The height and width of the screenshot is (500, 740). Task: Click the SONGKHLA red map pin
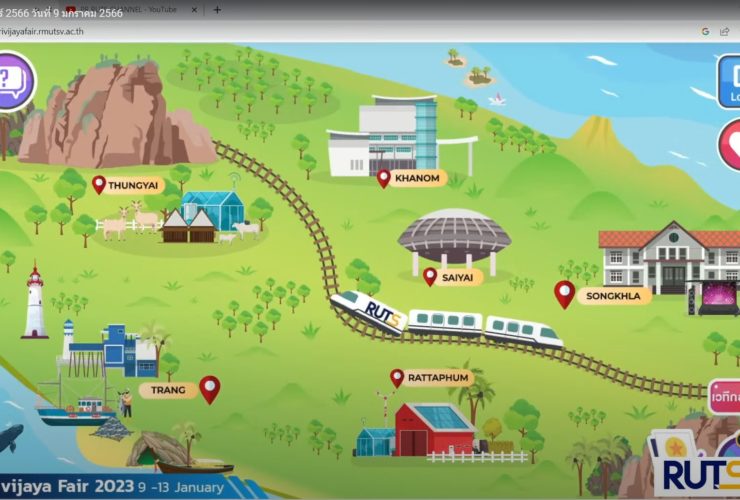coord(565,294)
